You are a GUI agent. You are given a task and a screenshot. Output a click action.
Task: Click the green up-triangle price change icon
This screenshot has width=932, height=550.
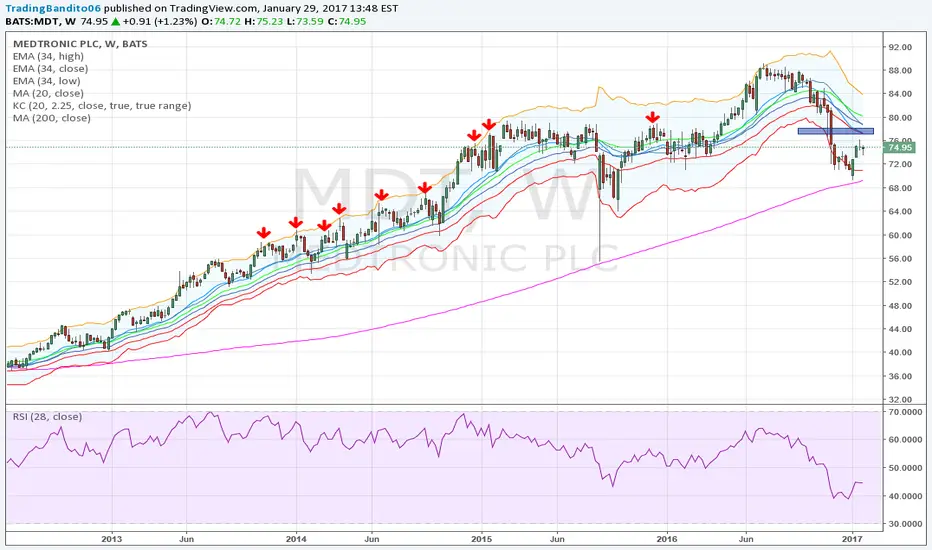pos(115,21)
